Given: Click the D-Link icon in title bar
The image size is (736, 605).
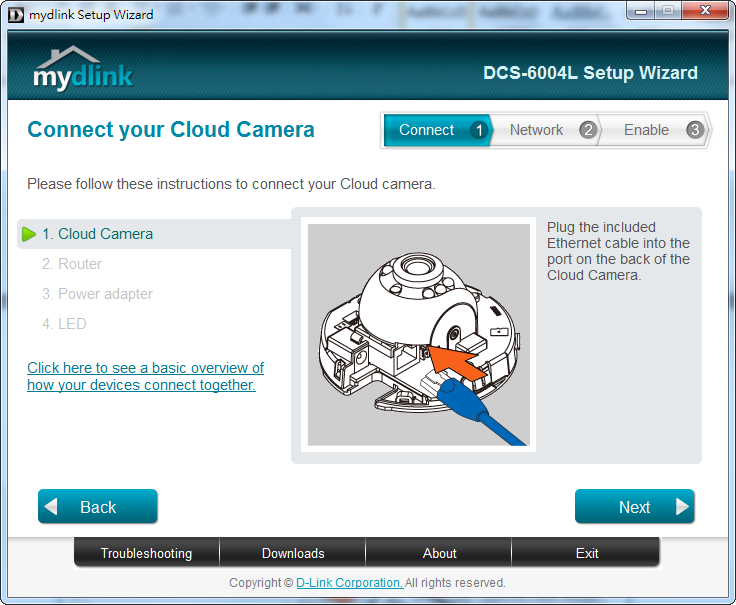Looking at the screenshot, I should (15, 14).
